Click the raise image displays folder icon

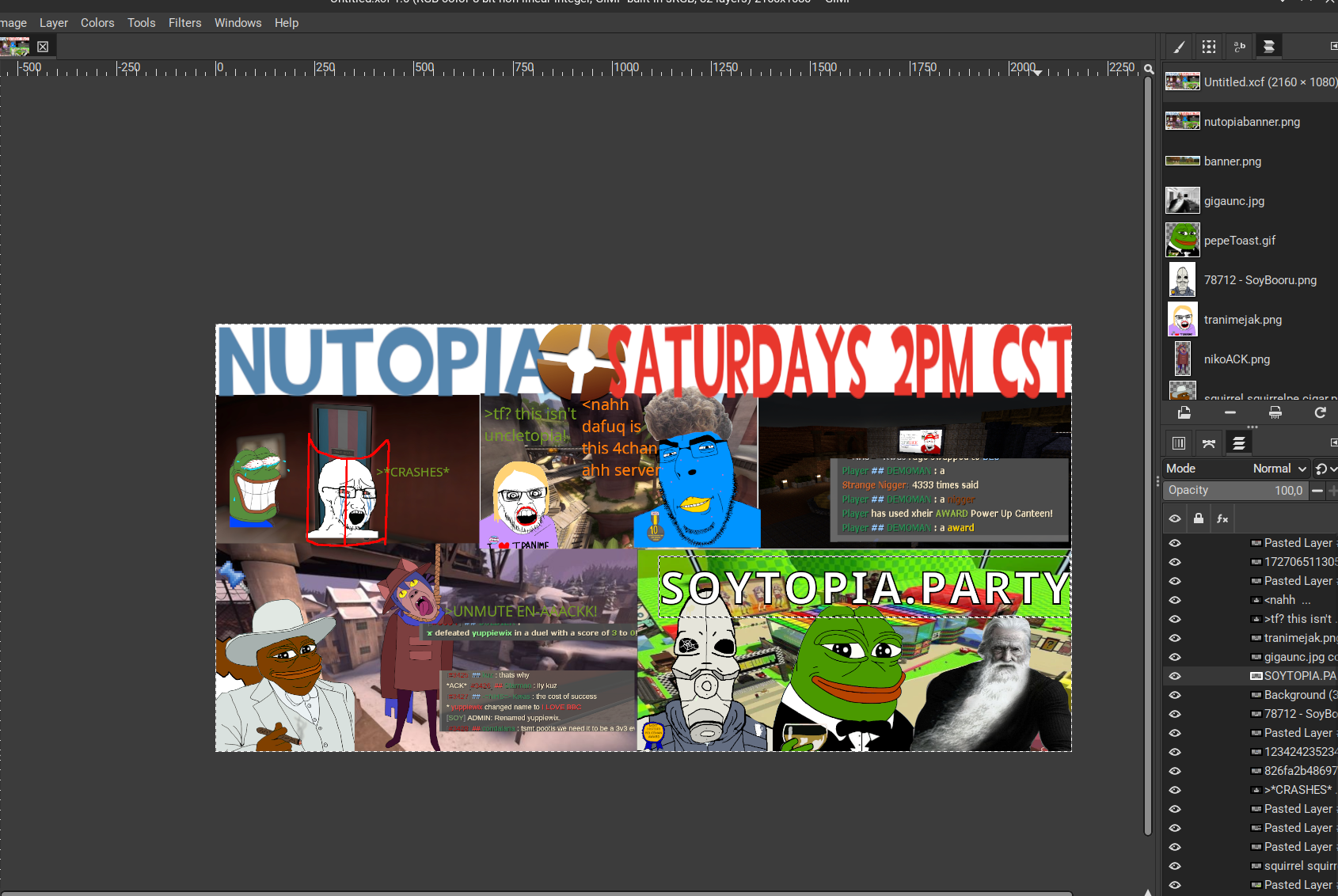tap(1184, 412)
